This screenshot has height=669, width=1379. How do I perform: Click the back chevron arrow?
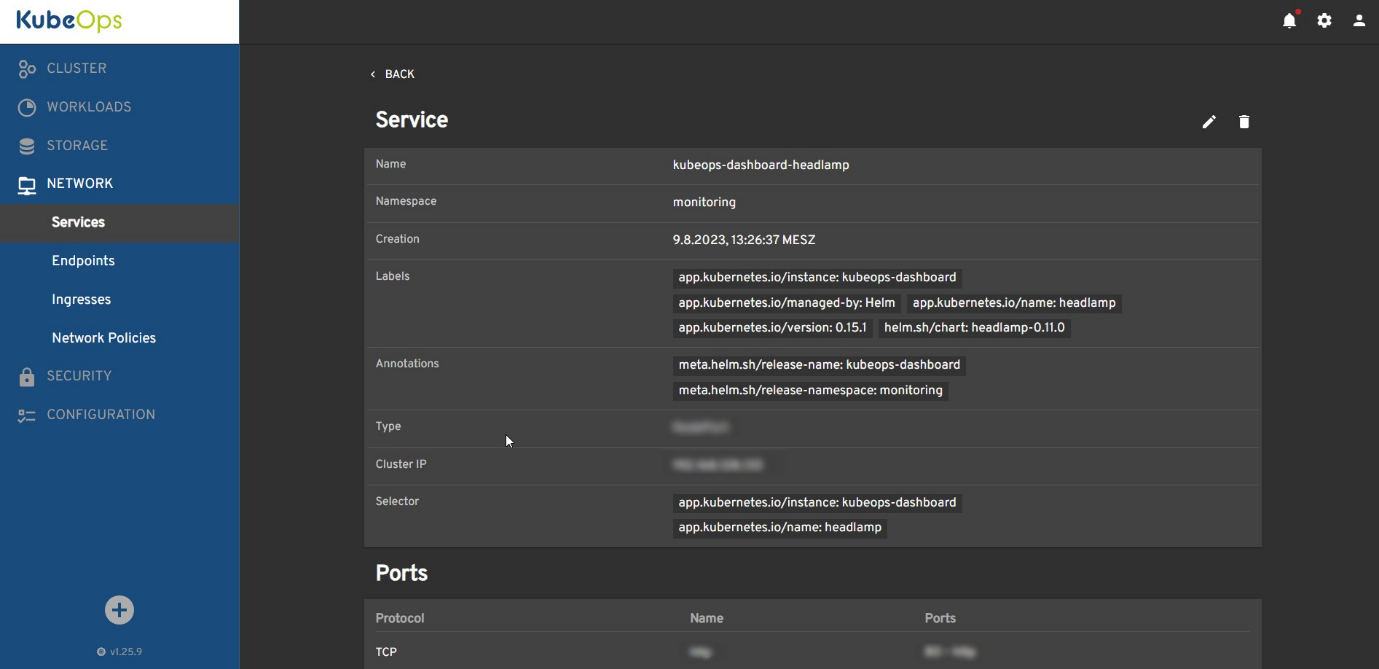373,75
